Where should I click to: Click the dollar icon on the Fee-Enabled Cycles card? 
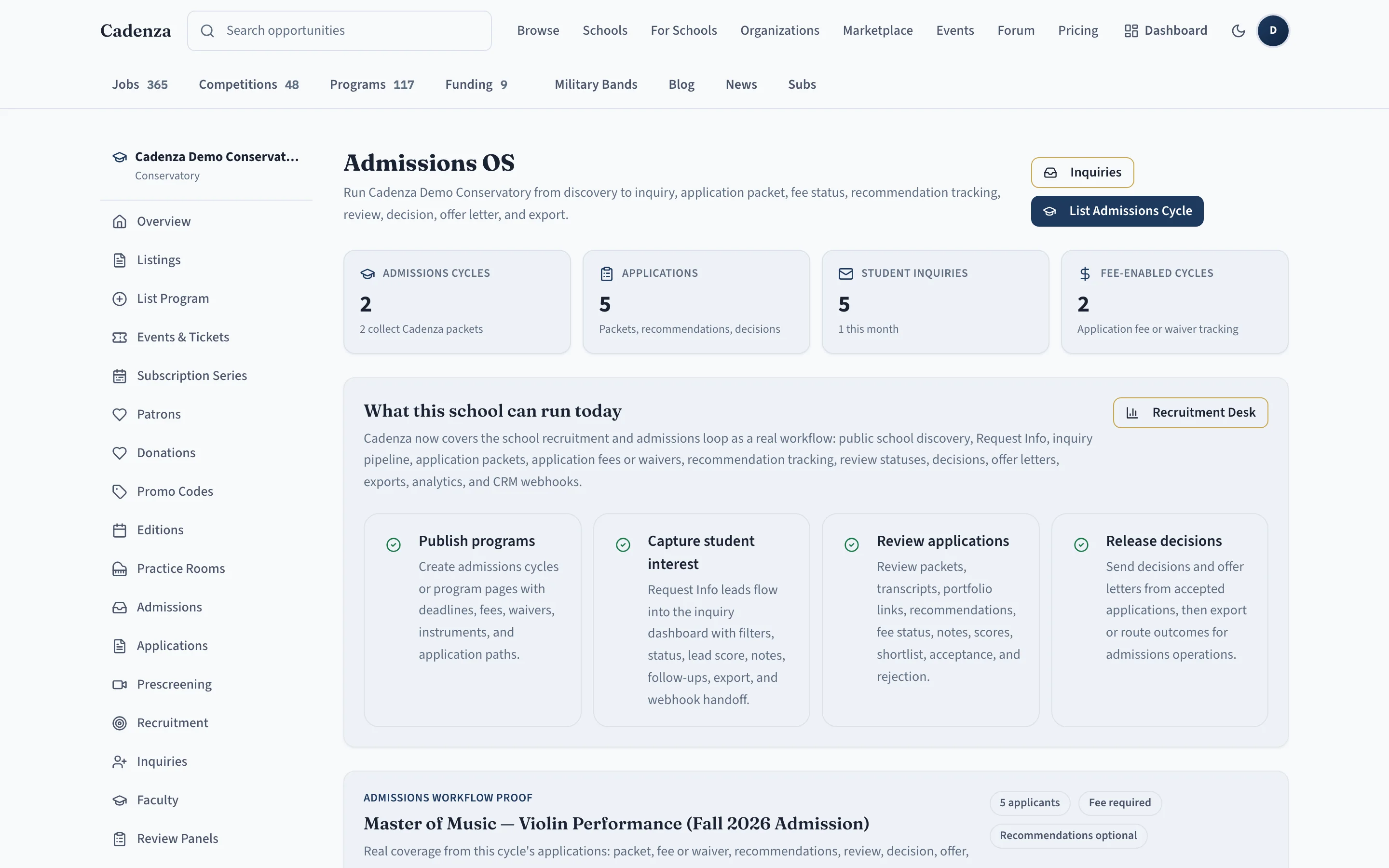coord(1084,274)
